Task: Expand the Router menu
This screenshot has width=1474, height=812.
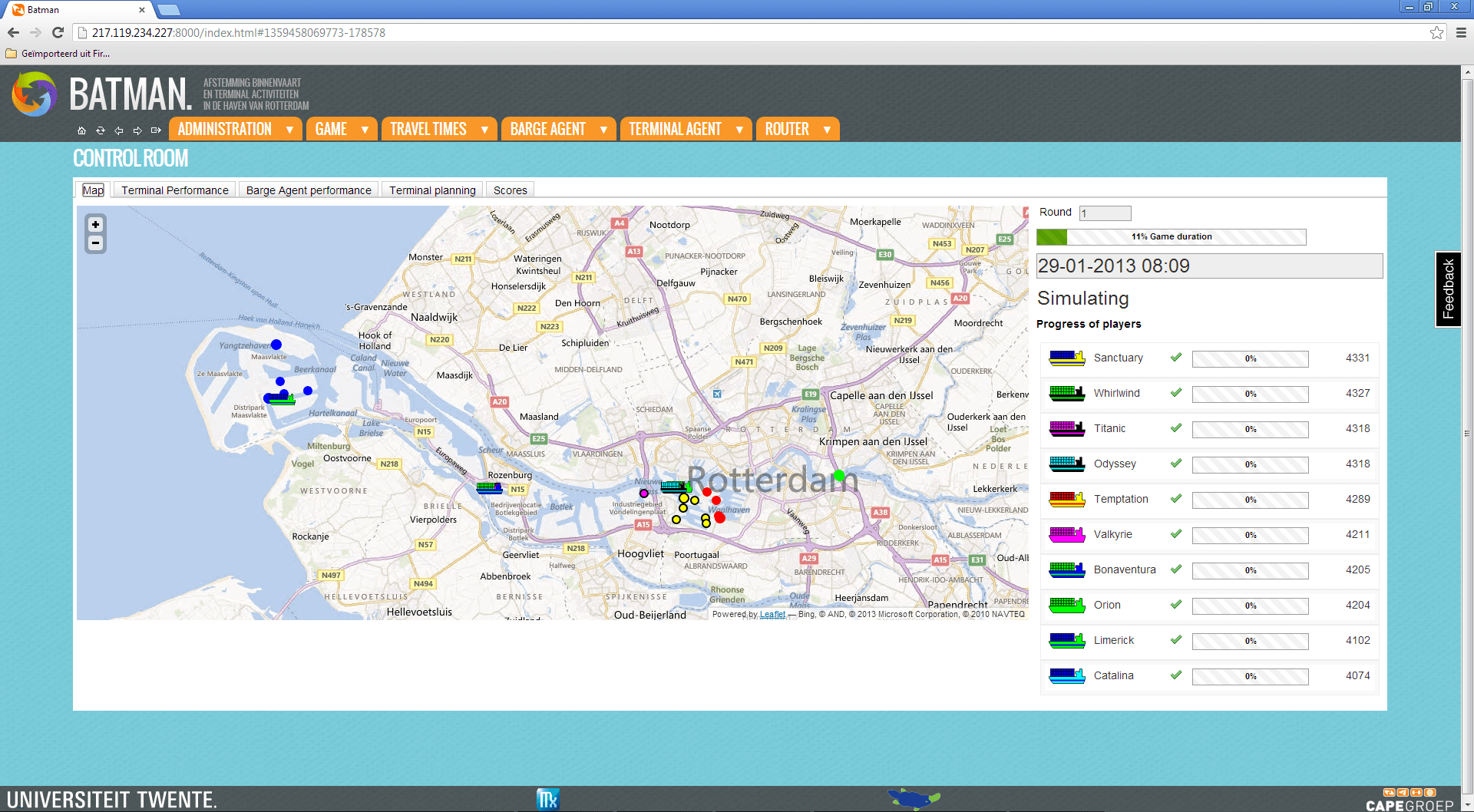Action: (x=798, y=129)
